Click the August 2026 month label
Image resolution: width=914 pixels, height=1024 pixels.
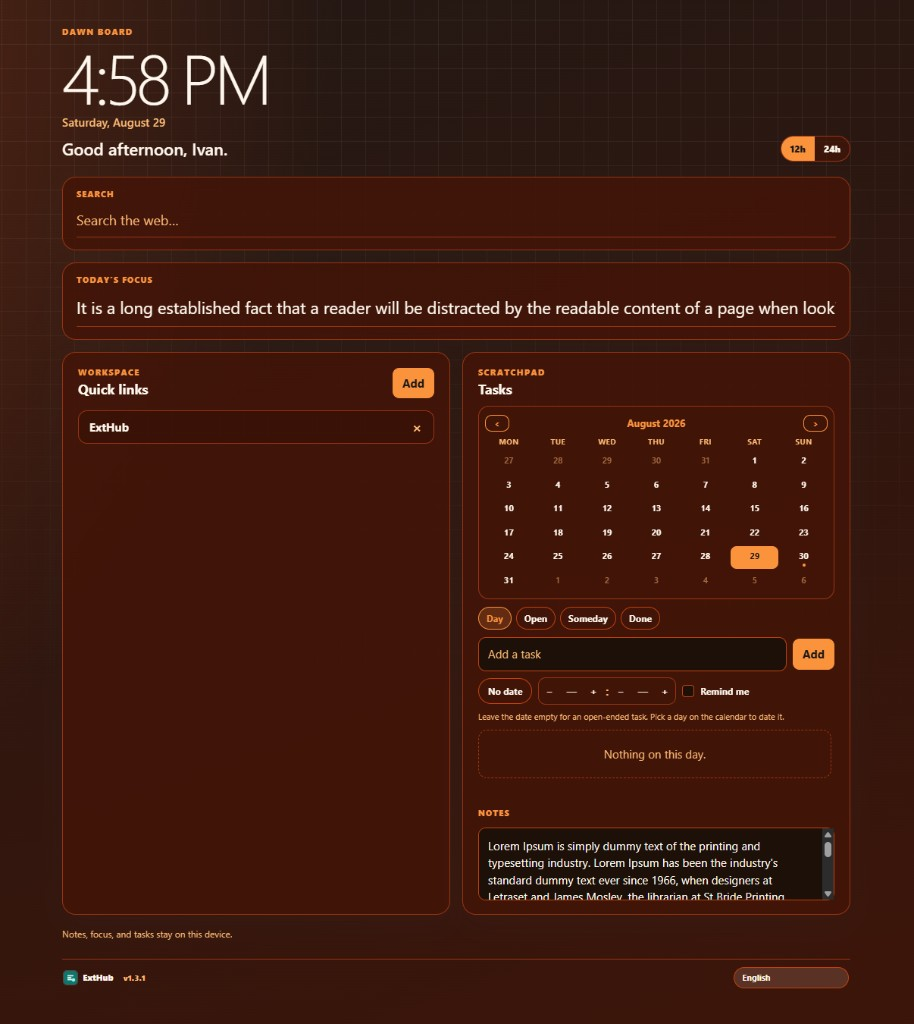[656, 424]
